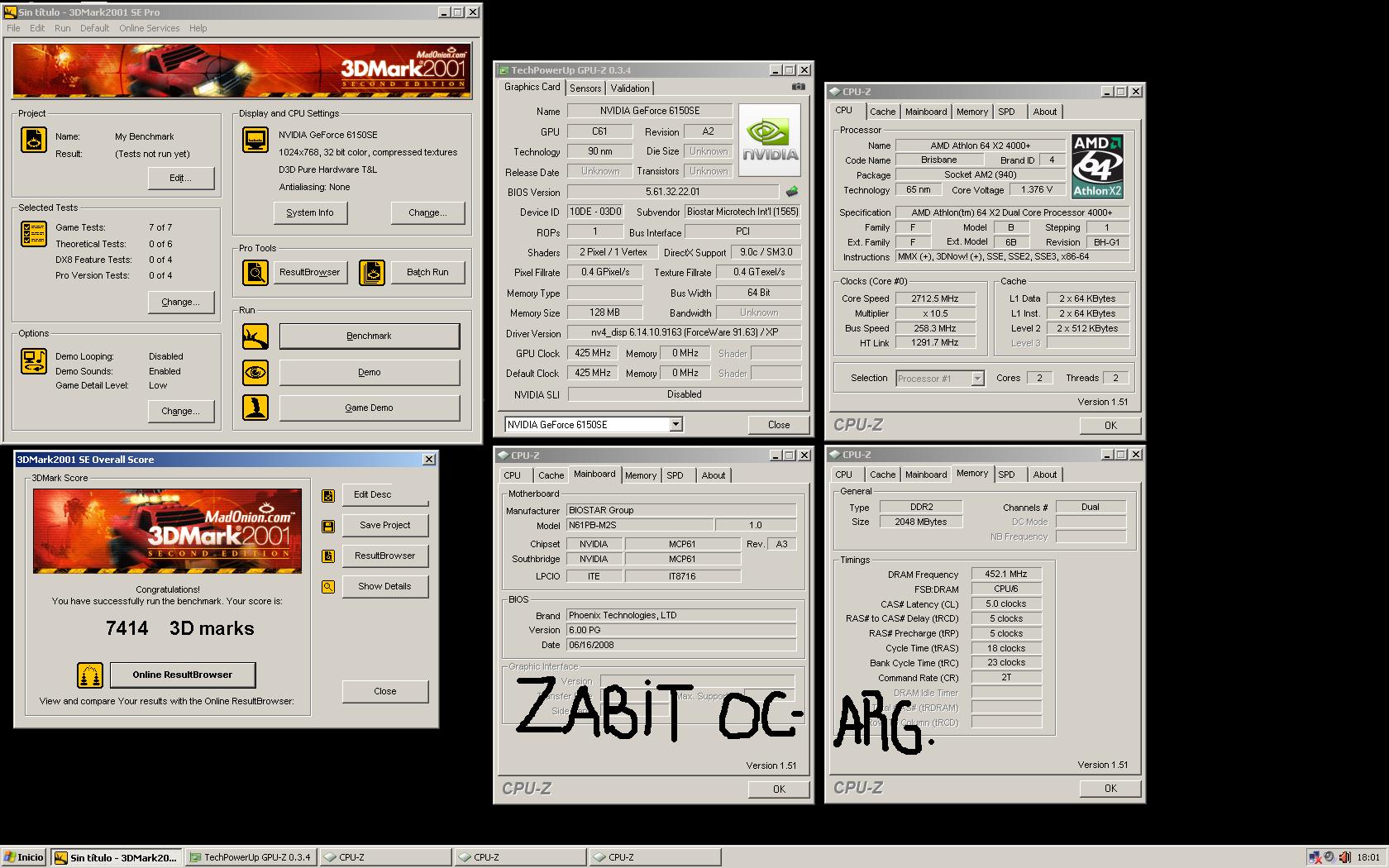The height and width of the screenshot is (868, 1389).
Task: Click the Online ResultBrowser button
Action: tap(182, 675)
